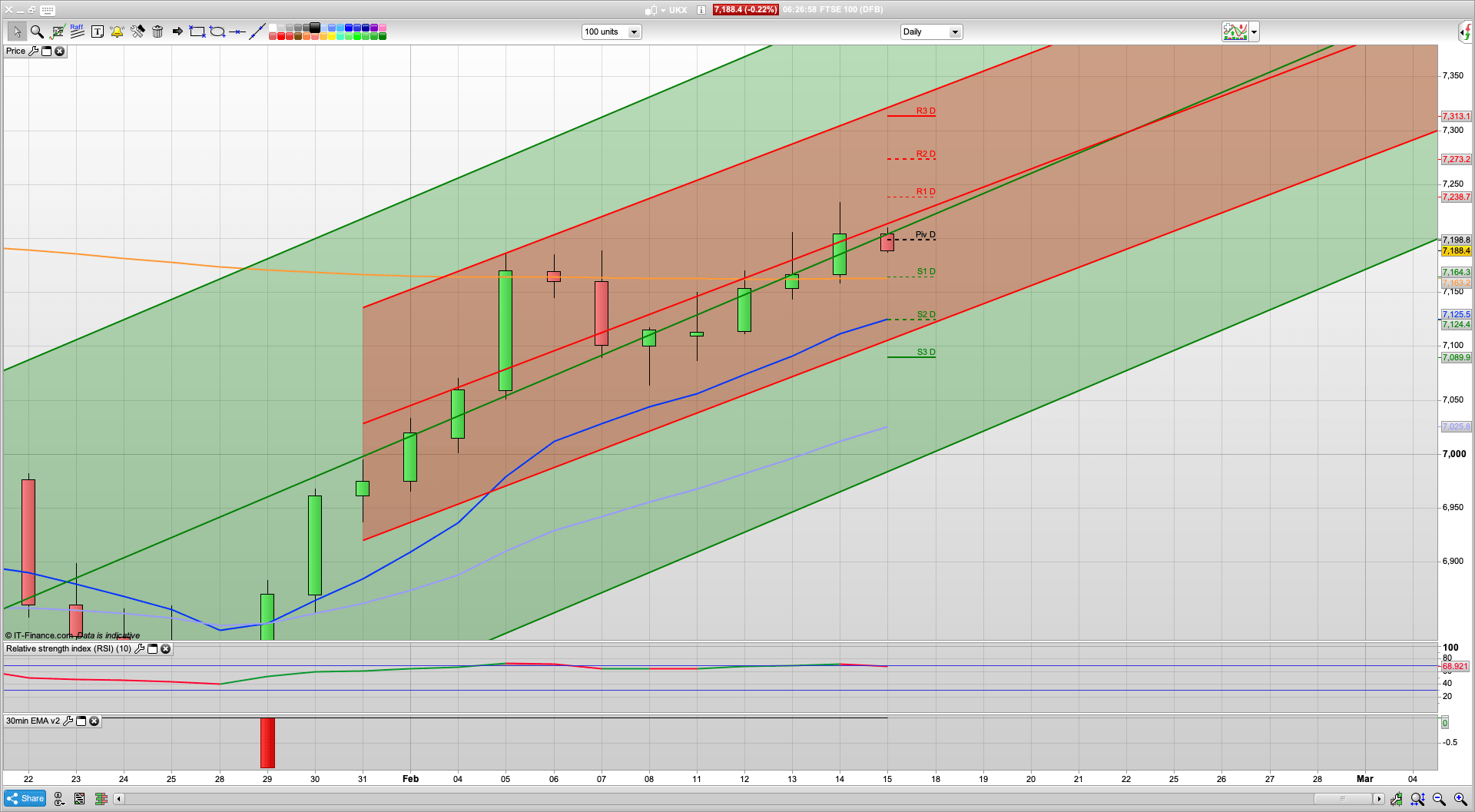Pick the pink color swatch

[383, 28]
